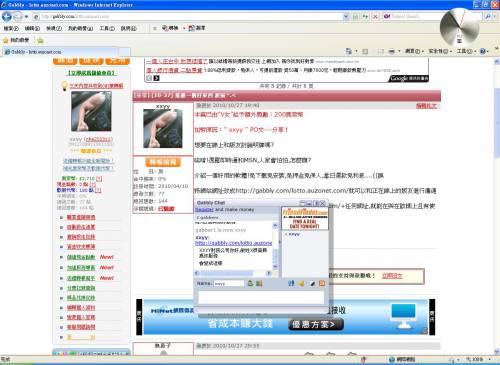Open the 檢視(V) menu
The image size is (500, 365).
[54, 29]
